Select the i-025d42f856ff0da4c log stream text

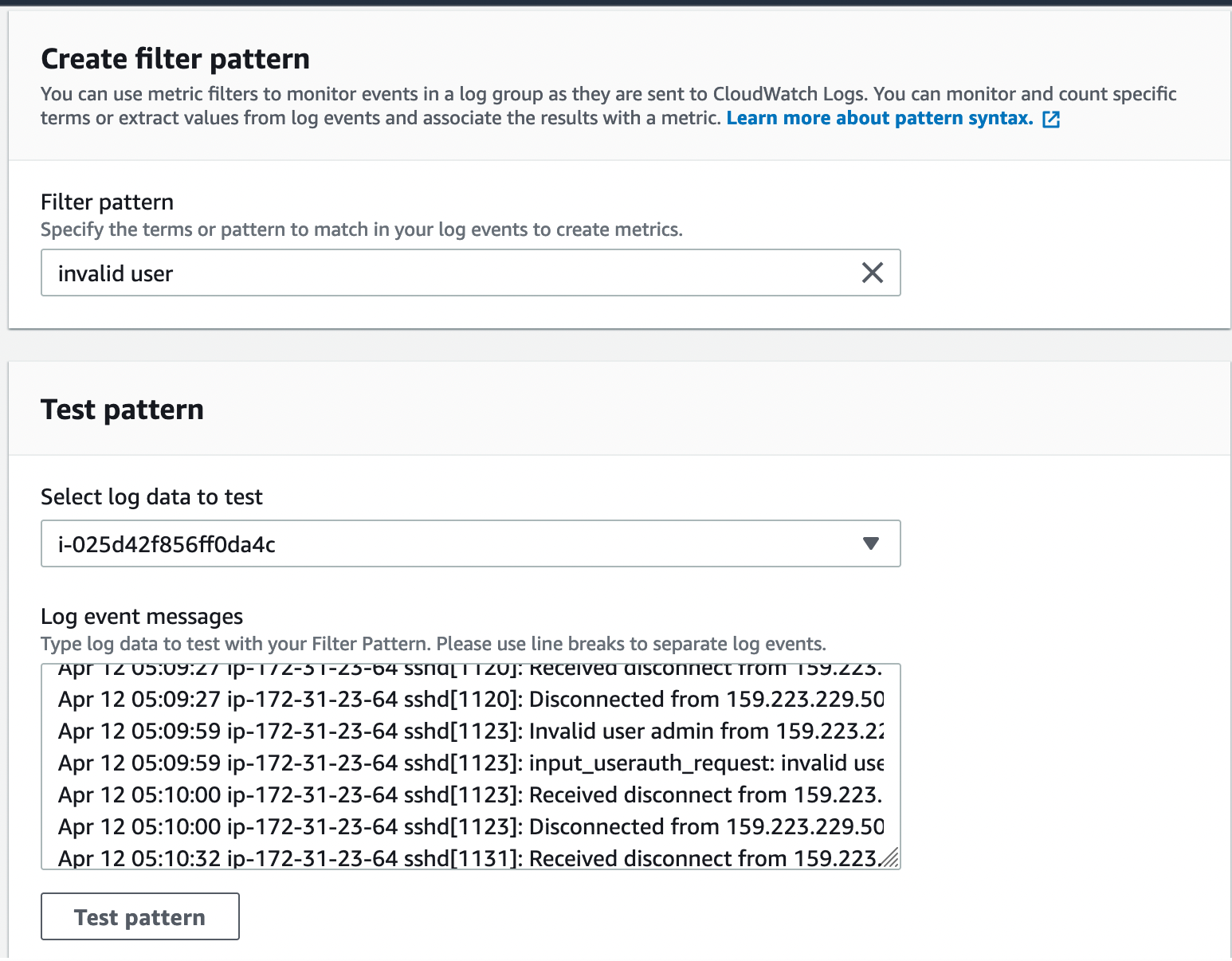pos(167,544)
